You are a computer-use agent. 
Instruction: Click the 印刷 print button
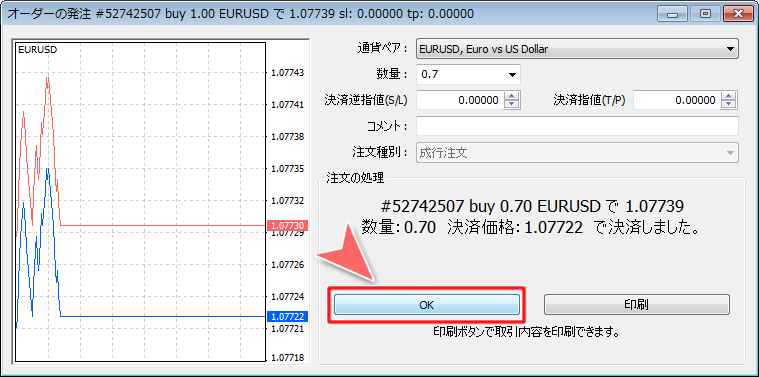point(637,305)
